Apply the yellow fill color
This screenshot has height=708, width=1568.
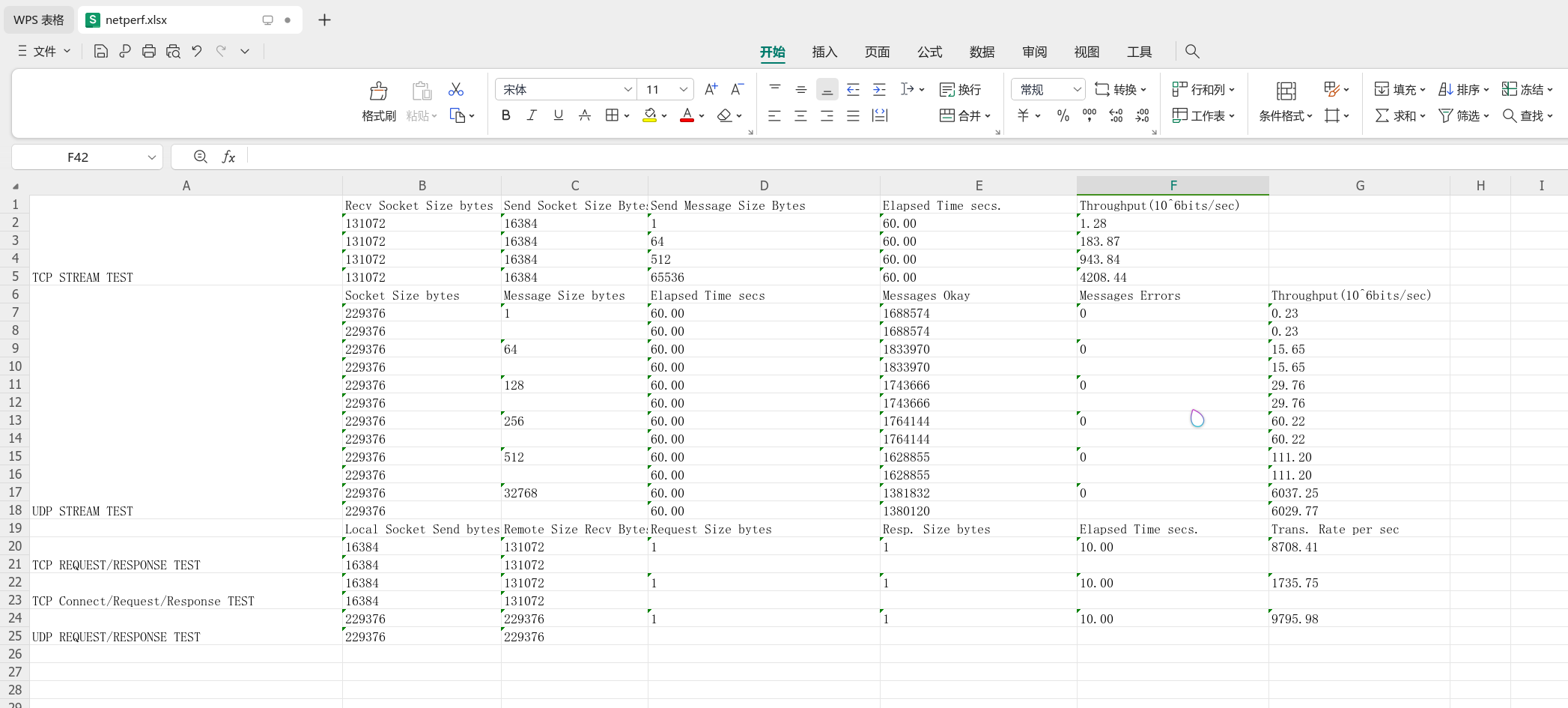coord(650,115)
